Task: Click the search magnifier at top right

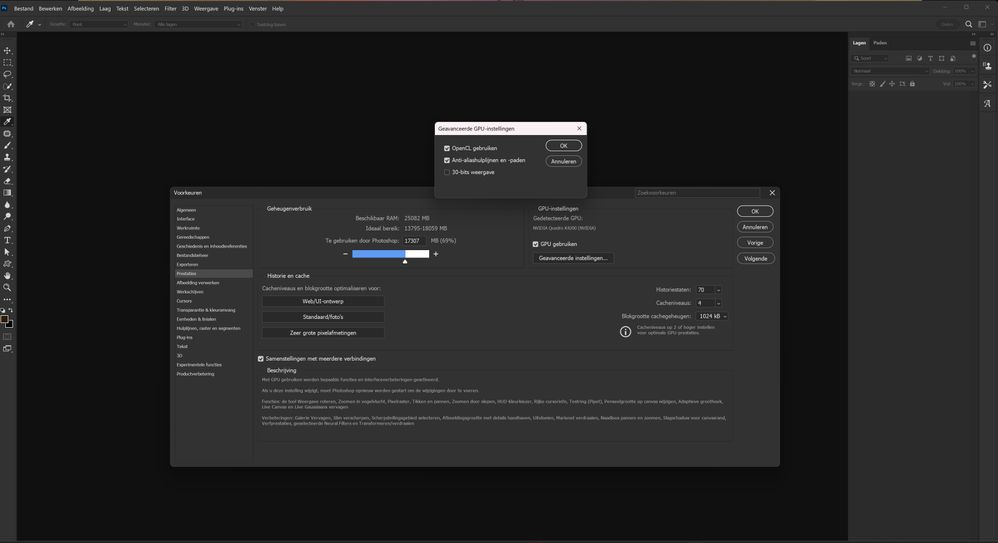Action: pyautogui.click(x=969, y=24)
